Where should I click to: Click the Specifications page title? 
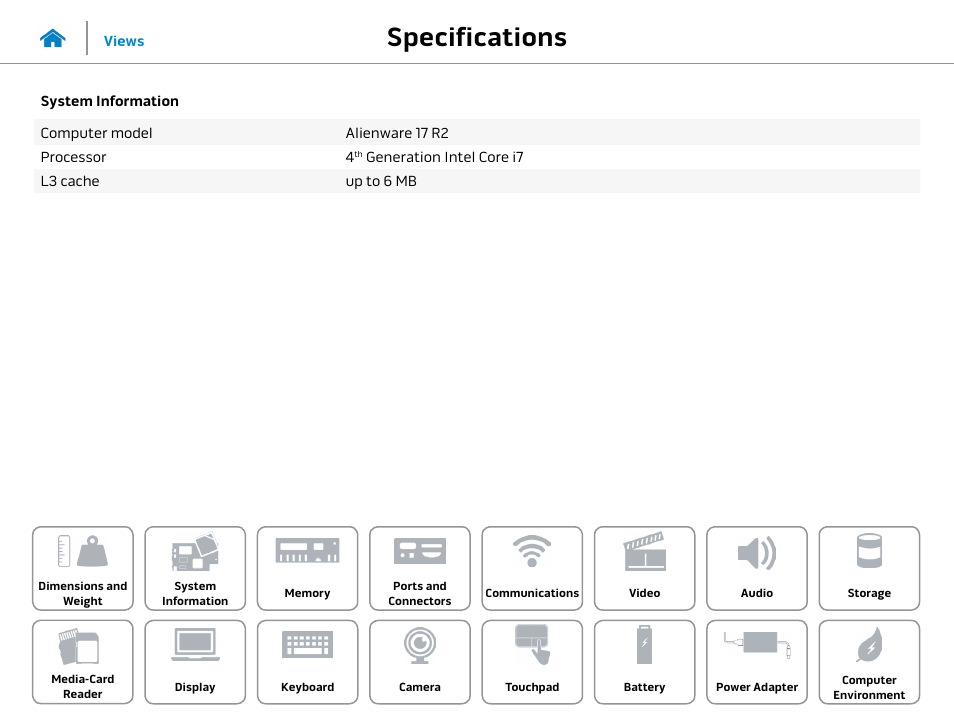click(x=477, y=38)
